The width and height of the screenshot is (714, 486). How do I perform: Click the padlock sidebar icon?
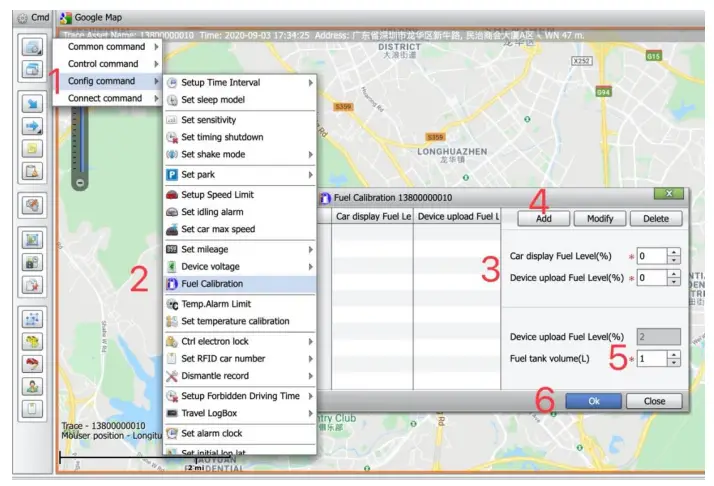click(x=32, y=262)
